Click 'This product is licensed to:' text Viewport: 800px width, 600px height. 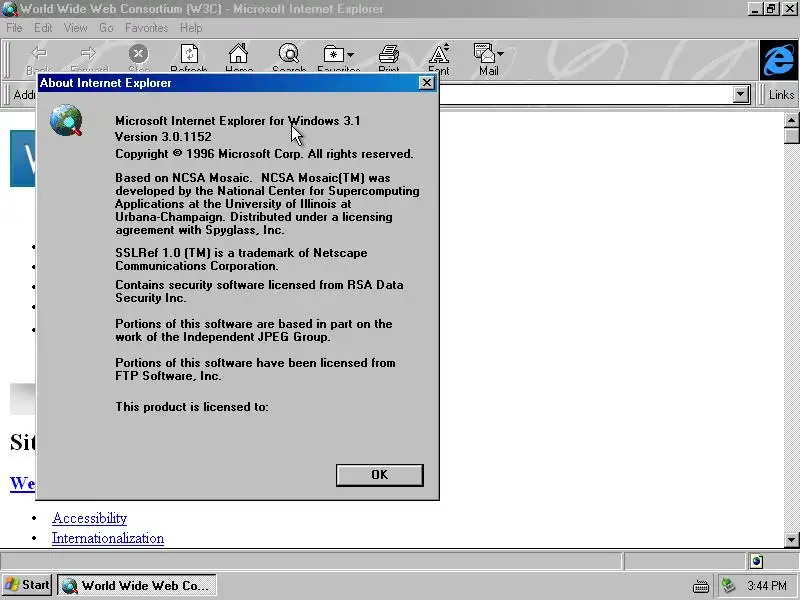coord(192,407)
